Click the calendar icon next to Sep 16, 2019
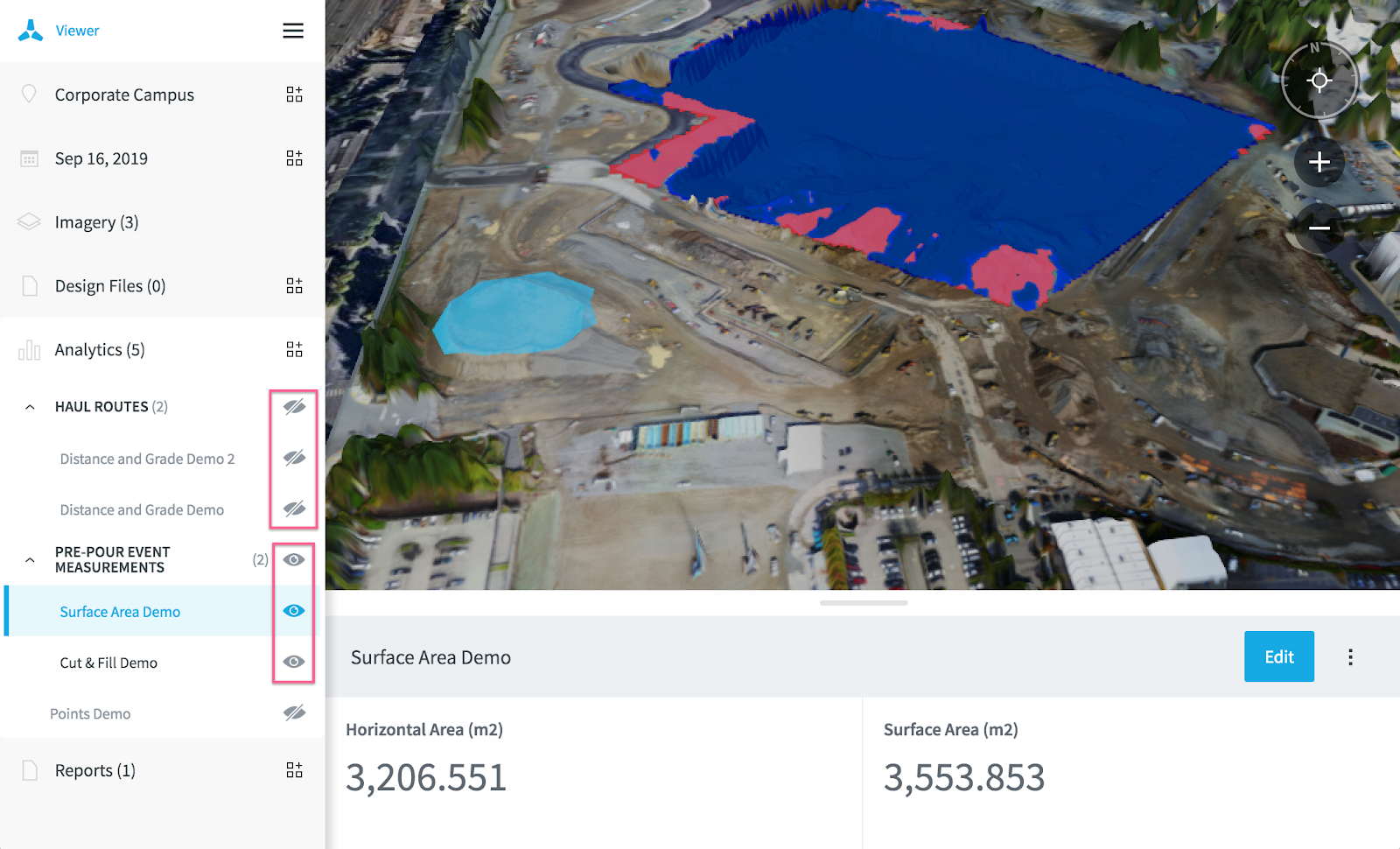This screenshot has width=1400, height=849. 29,158
